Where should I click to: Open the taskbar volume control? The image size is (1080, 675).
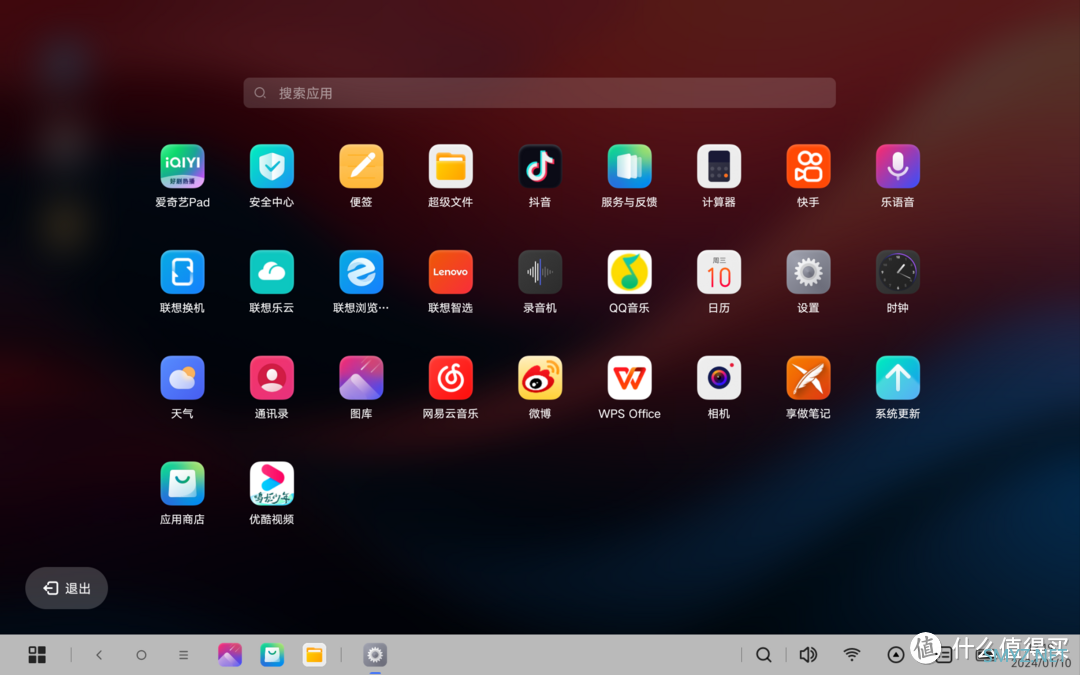[808, 654]
